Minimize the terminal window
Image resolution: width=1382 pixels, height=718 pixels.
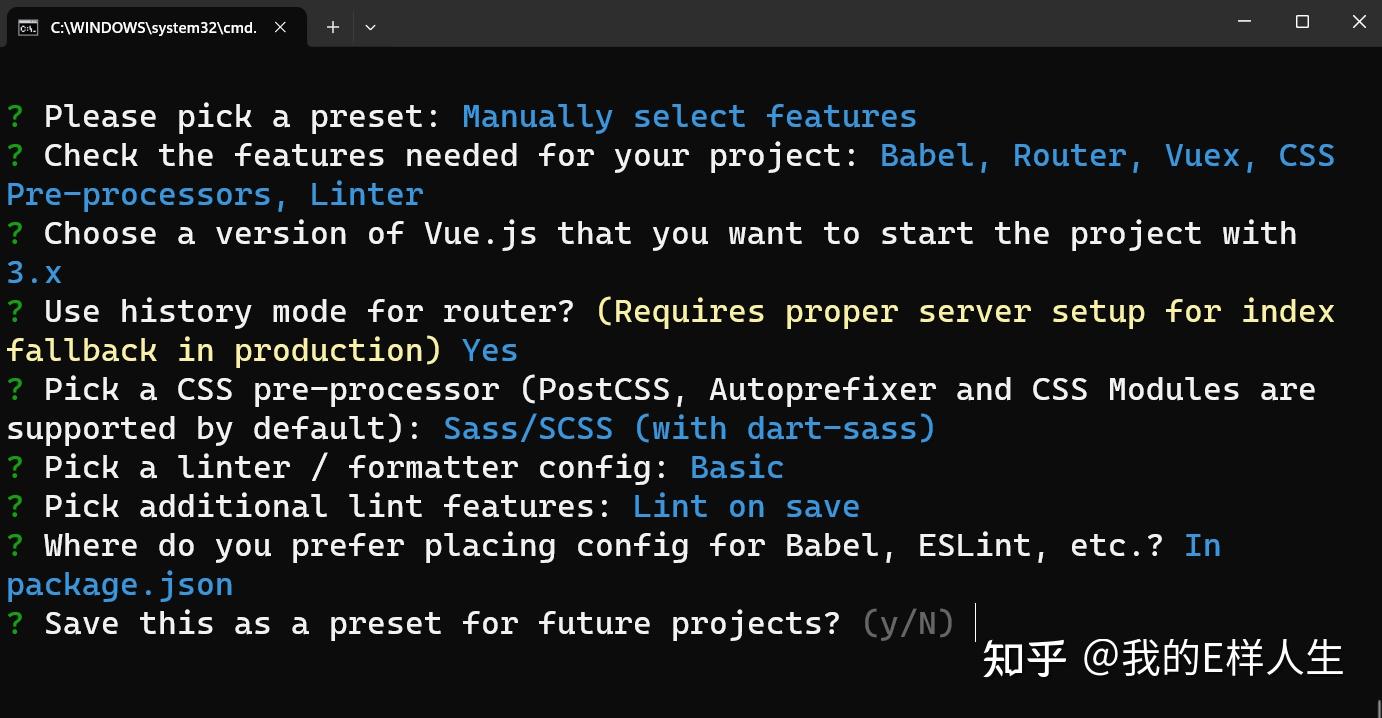[x=1245, y=21]
